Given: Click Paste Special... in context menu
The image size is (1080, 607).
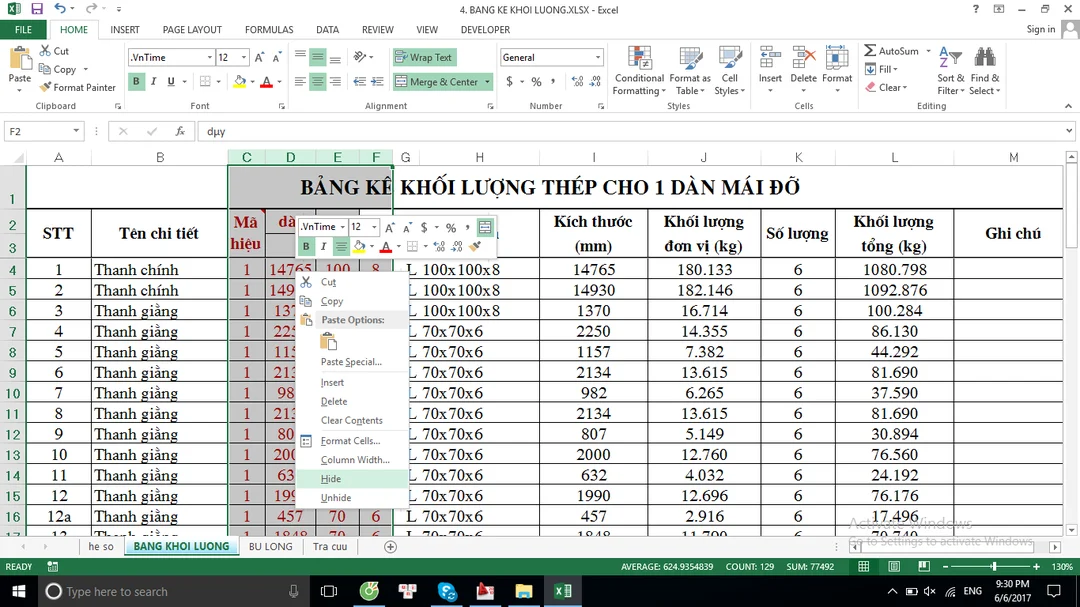Looking at the screenshot, I should [351, 362].
